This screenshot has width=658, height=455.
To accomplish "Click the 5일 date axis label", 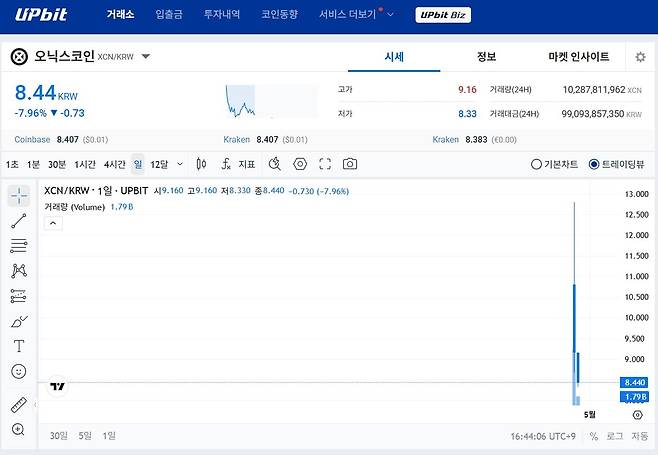I will [x=590, y=415].
